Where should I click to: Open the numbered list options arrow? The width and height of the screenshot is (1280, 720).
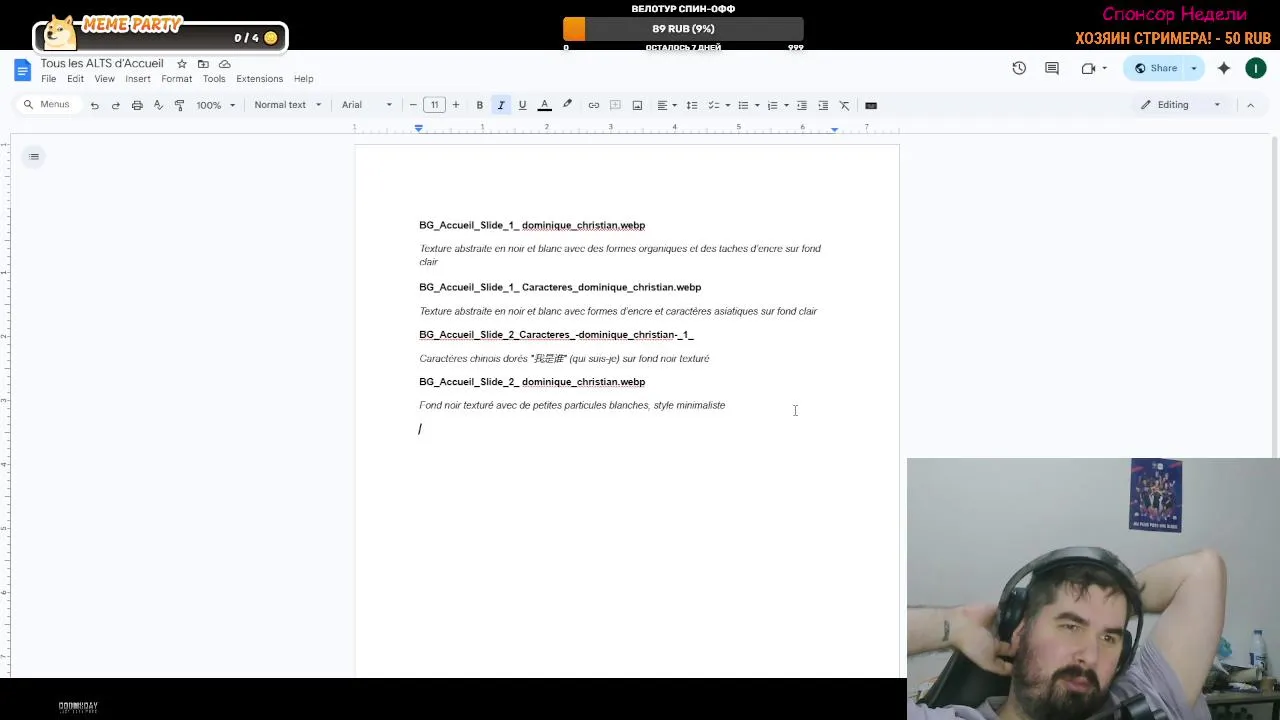786,105
